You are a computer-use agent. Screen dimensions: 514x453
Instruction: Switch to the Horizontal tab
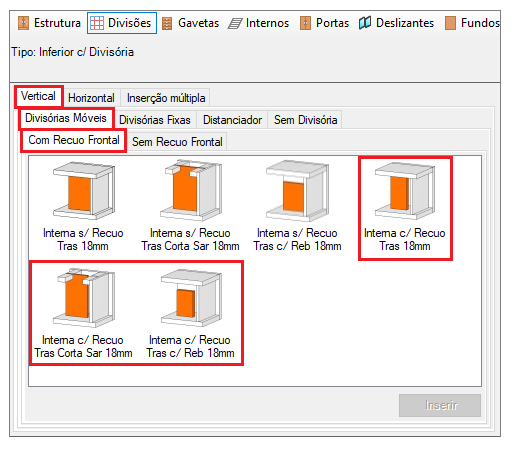coord(91,98)
